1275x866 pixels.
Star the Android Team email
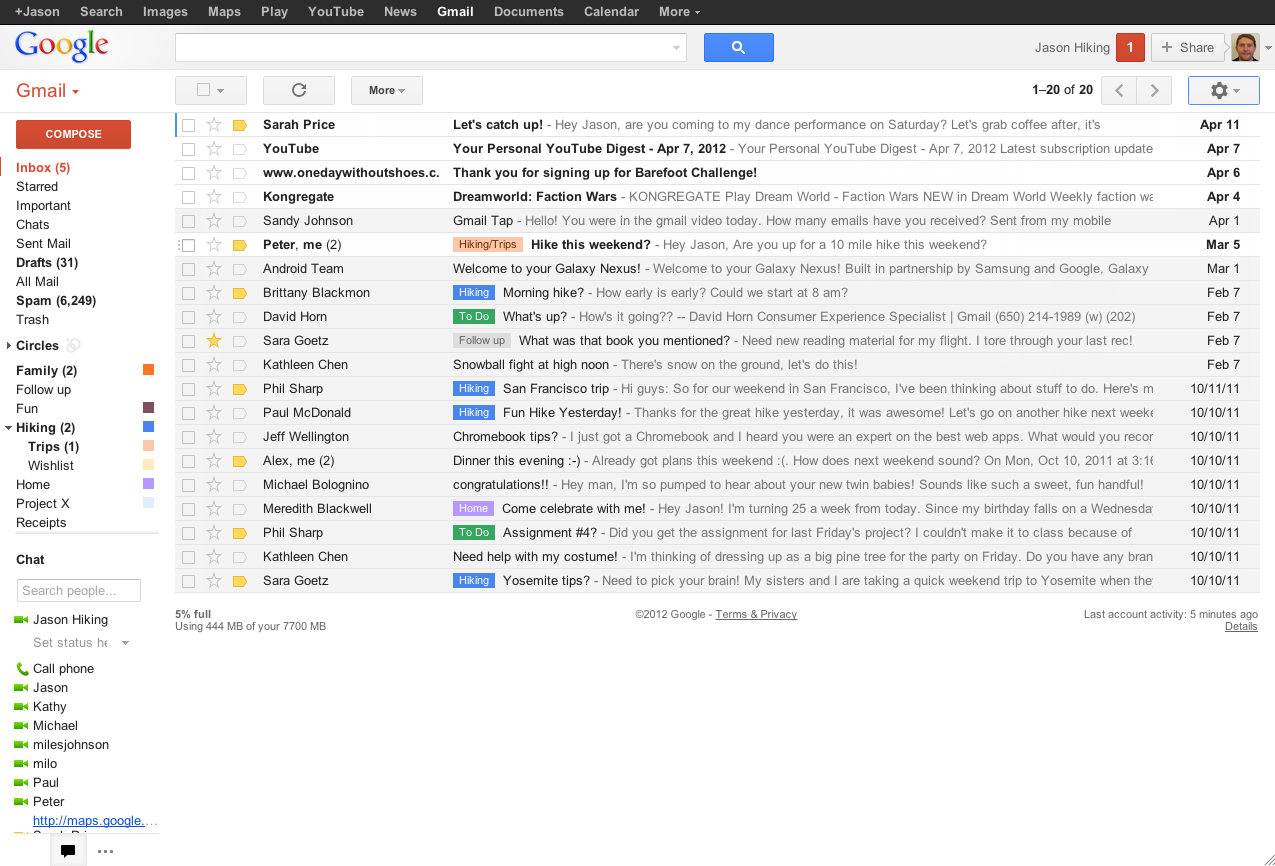click(213, 269)
